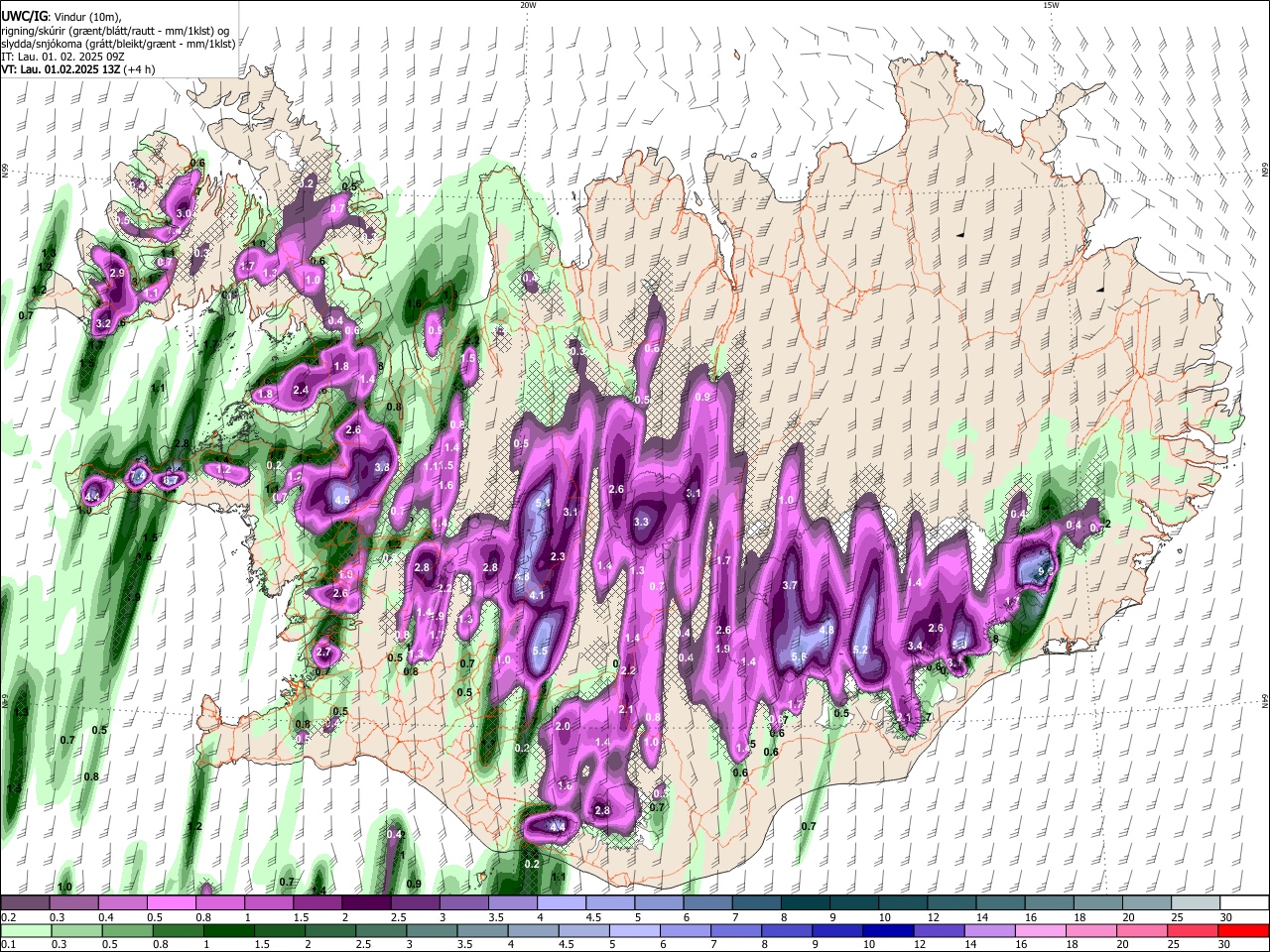Click the '64N' latitude label on right edge
The height and width of the screenshot is (952, 1270).
(1265, 701)
